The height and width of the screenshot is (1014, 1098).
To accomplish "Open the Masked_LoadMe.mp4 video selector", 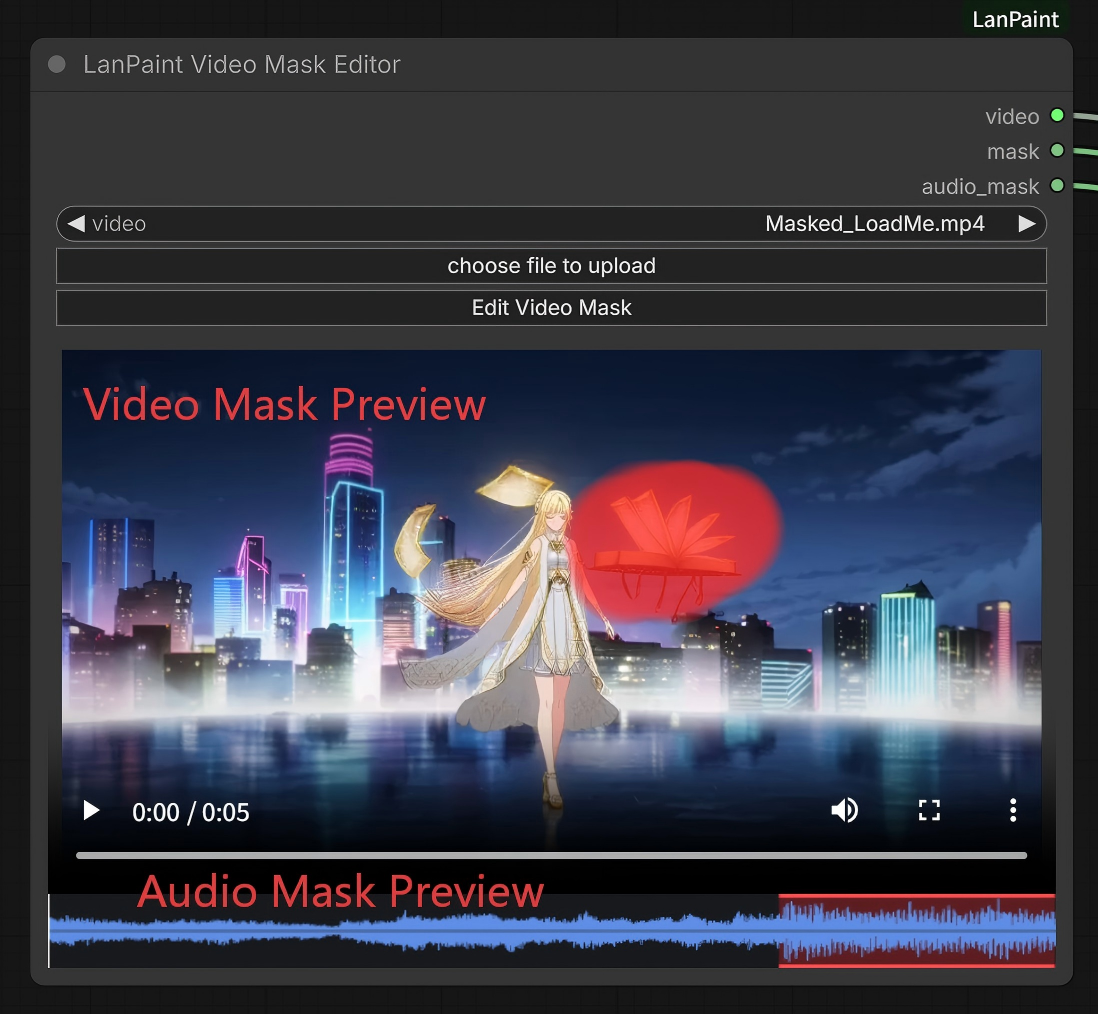I will click(551, 223).
